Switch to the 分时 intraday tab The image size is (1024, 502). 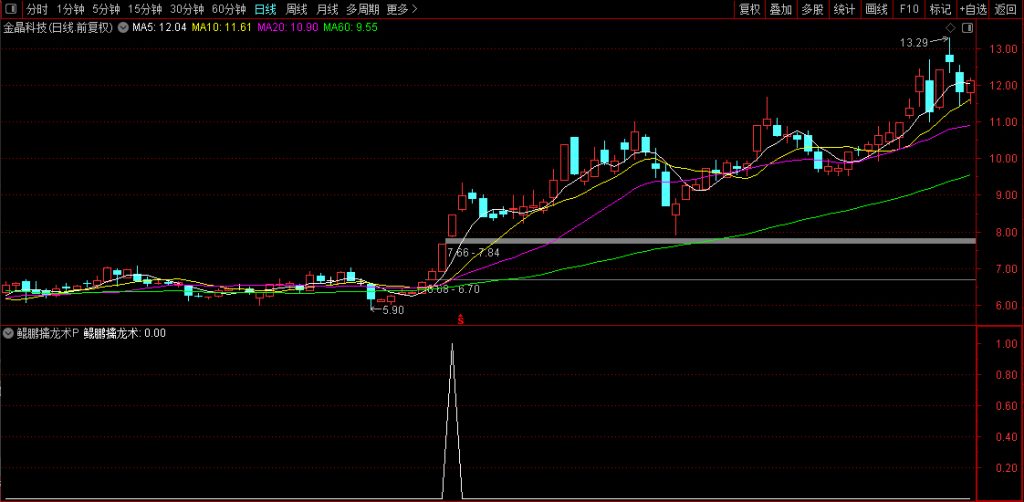coord(37,9)
